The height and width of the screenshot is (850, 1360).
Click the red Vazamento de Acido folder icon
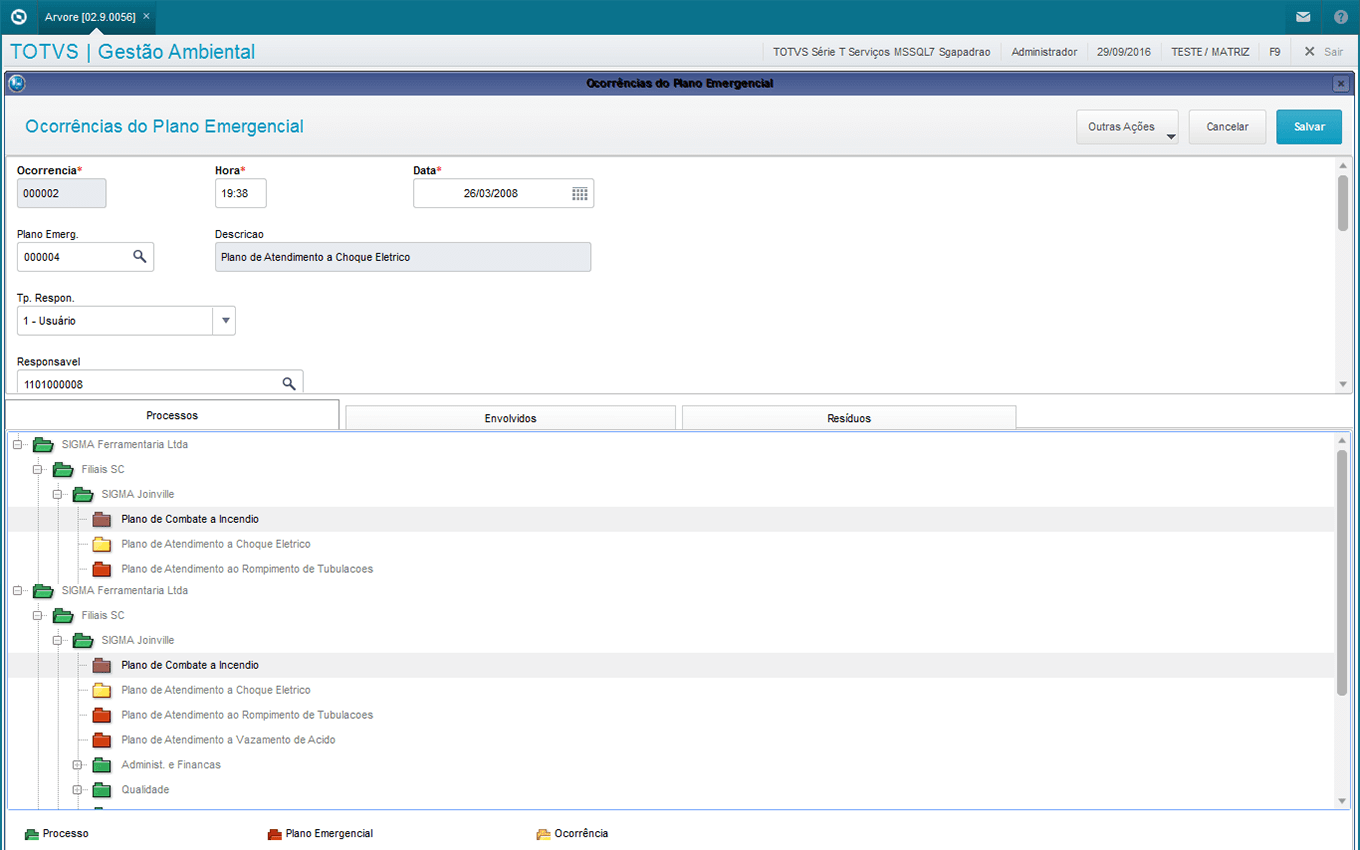coord(101,740)
